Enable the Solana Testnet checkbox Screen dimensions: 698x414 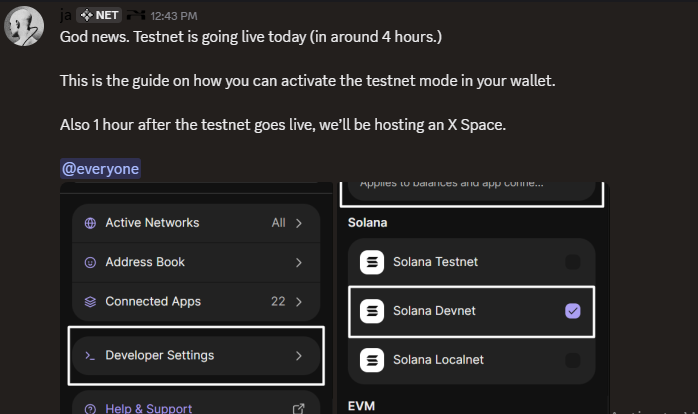(572, 262)
